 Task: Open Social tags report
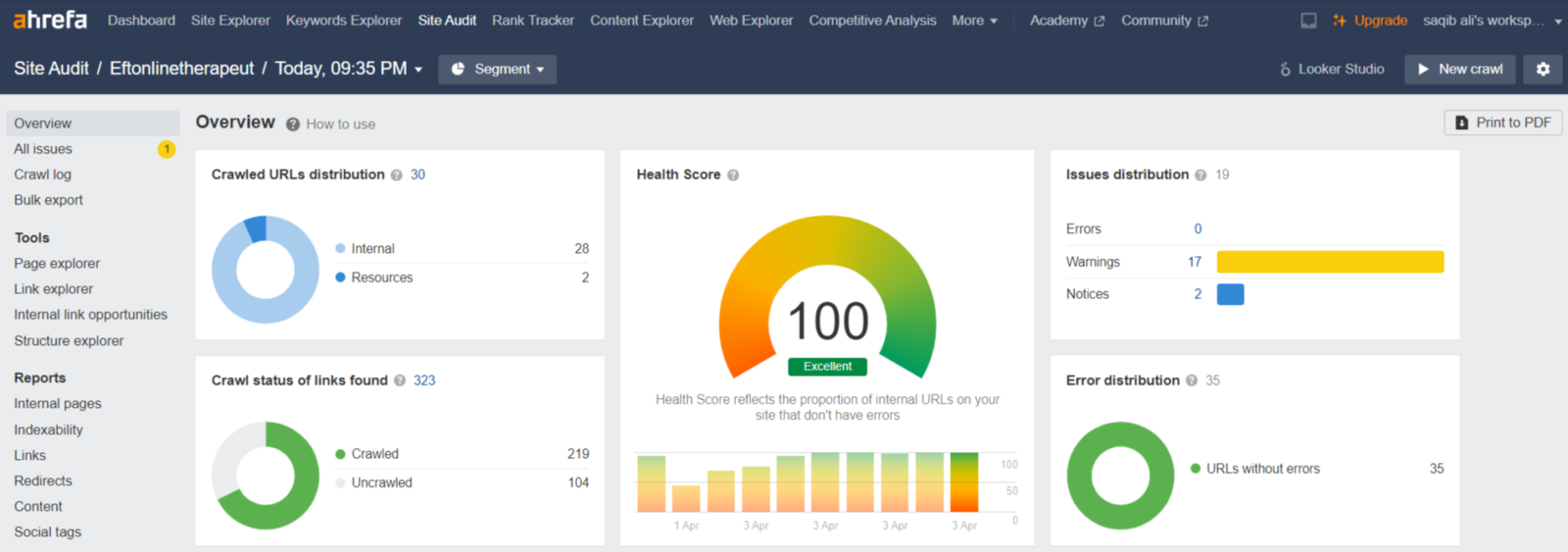48,532
